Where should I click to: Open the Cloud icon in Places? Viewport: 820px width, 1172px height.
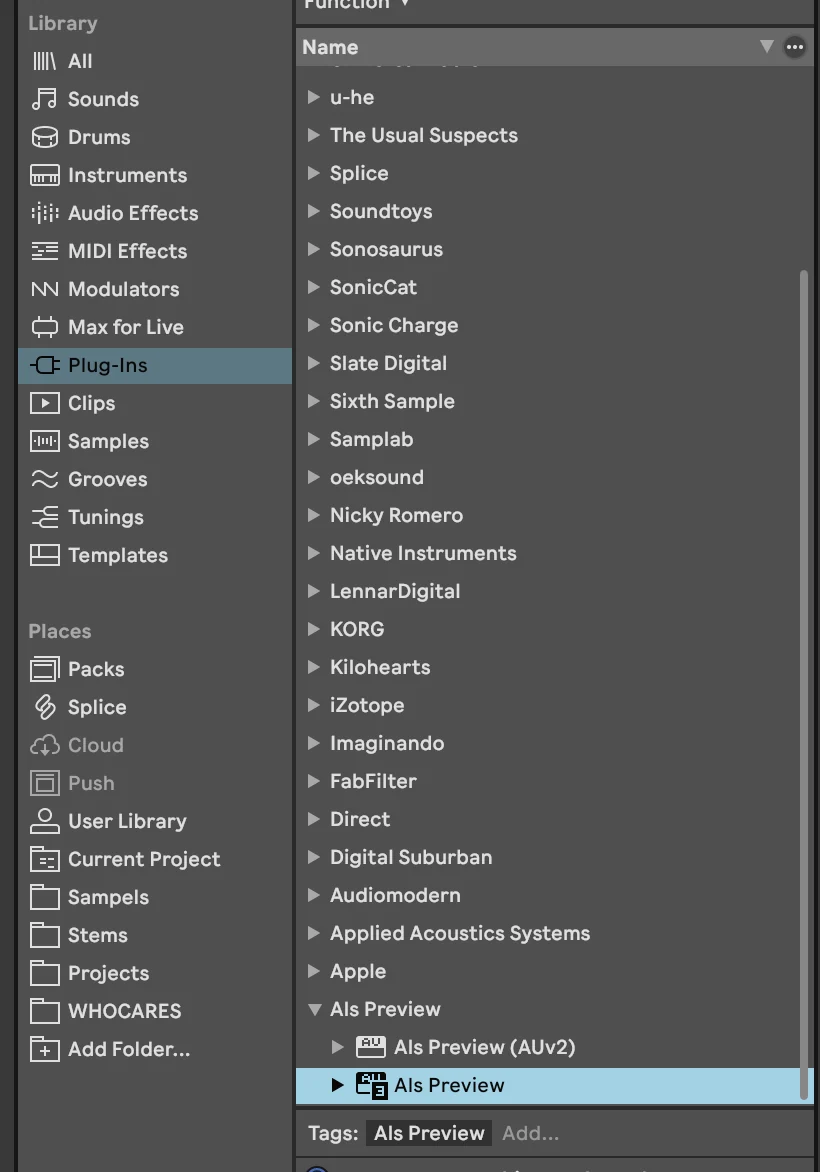click(44, 745)
